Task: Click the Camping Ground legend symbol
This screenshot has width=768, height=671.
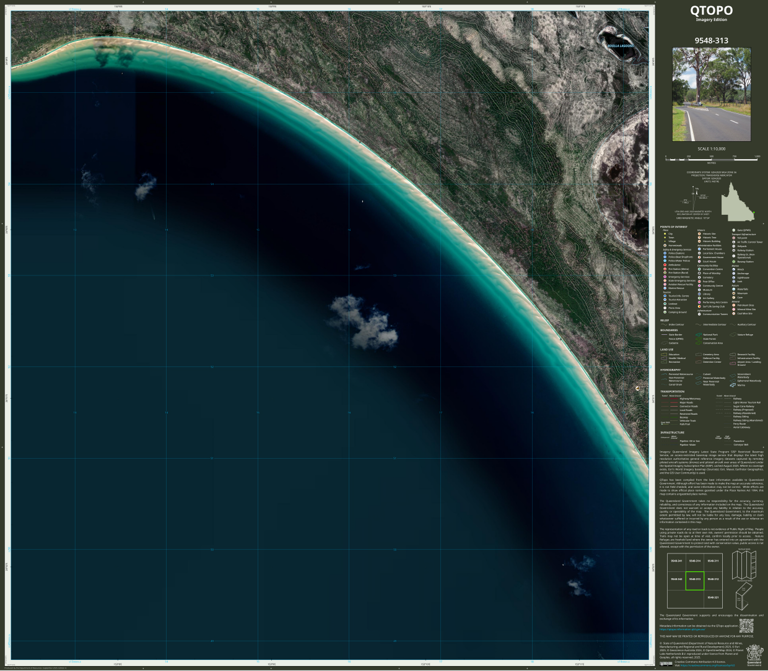Action: coord(665,312)
